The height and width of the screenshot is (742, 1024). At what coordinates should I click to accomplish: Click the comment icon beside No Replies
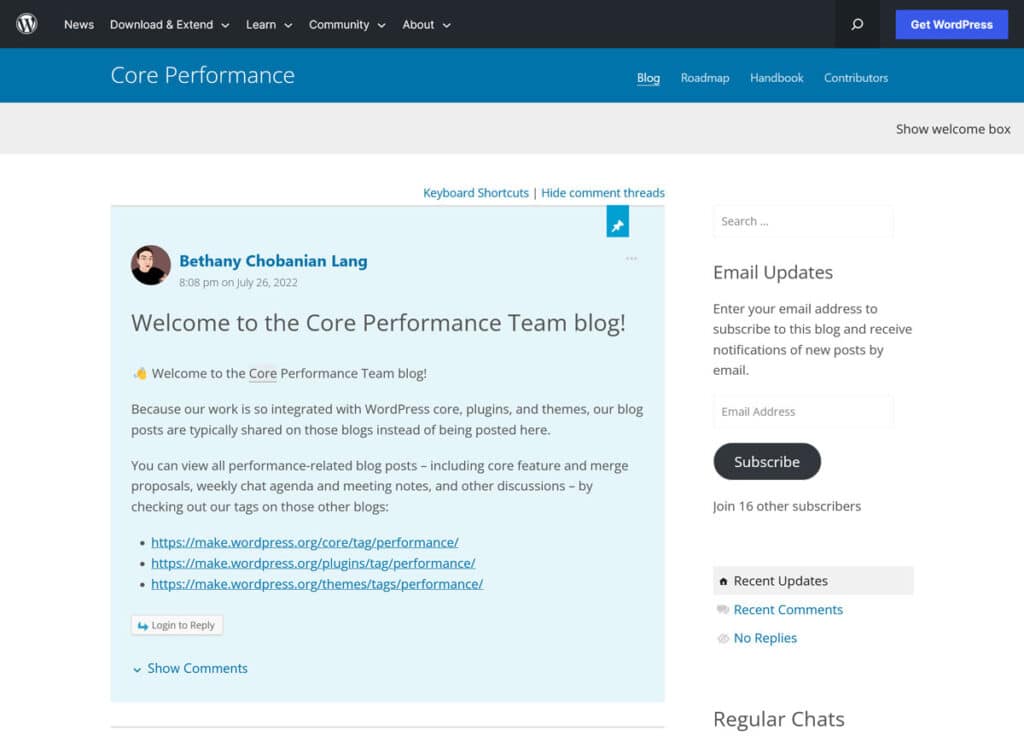click(x=722, y=638)
